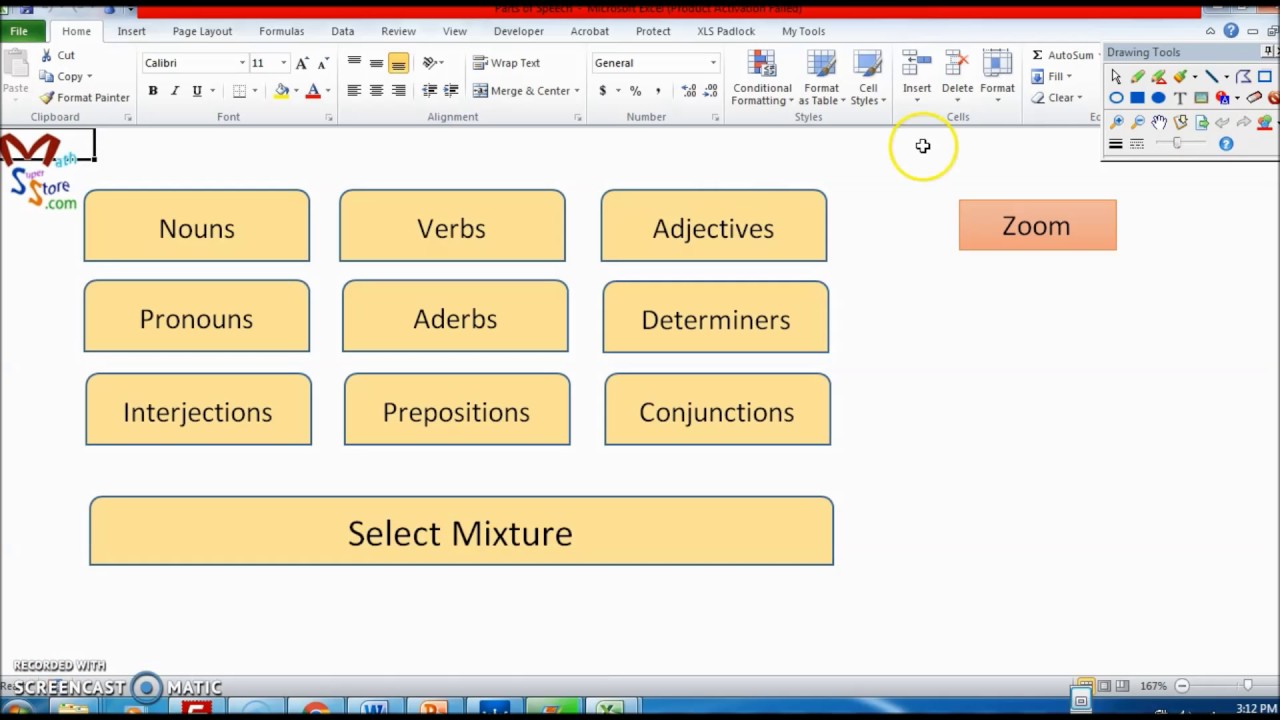Increase font size with Grow Font
This screenshot has height=720, width=1280.
[302, 63]
